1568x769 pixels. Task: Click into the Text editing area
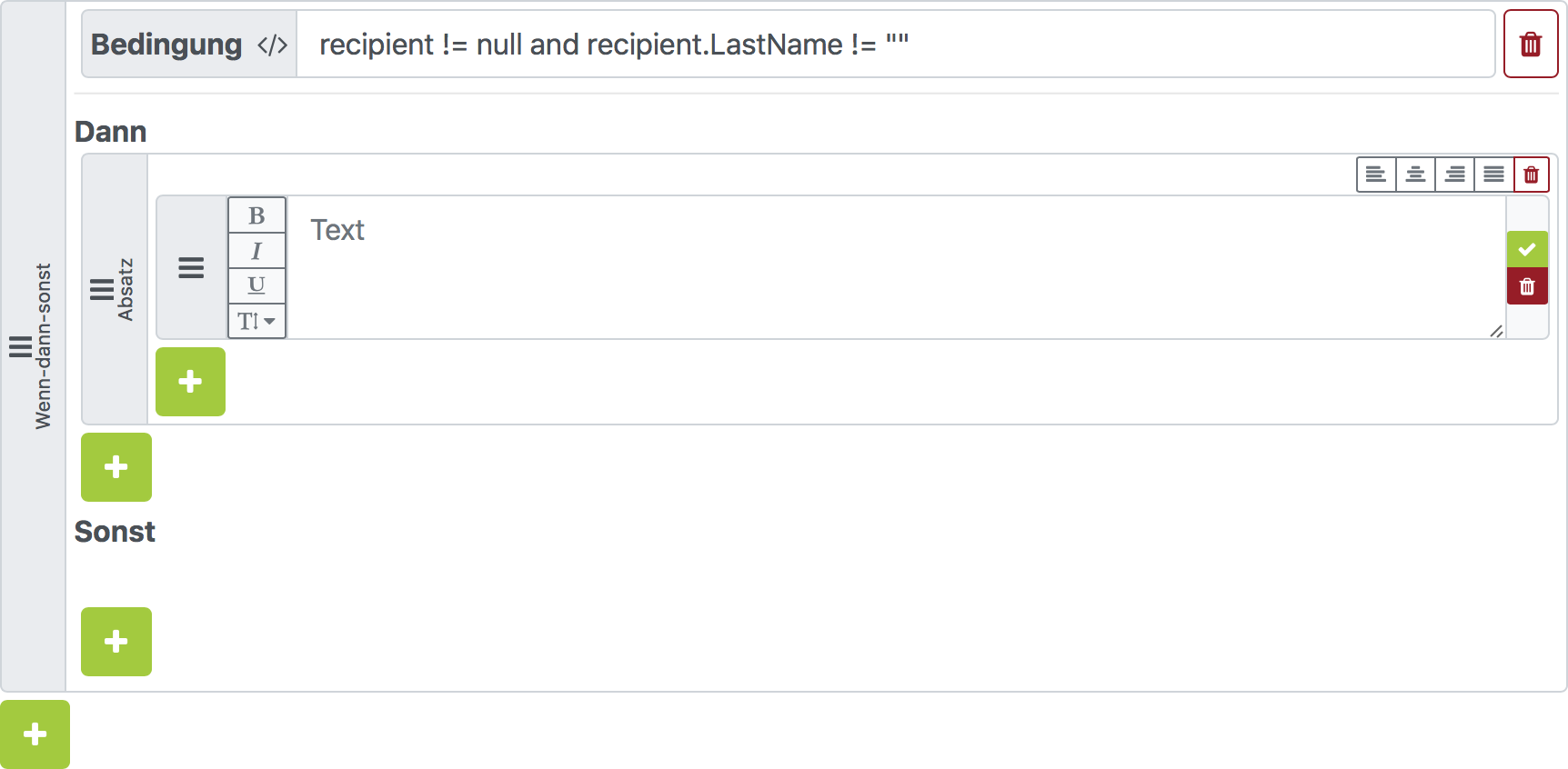click(896, 267)
